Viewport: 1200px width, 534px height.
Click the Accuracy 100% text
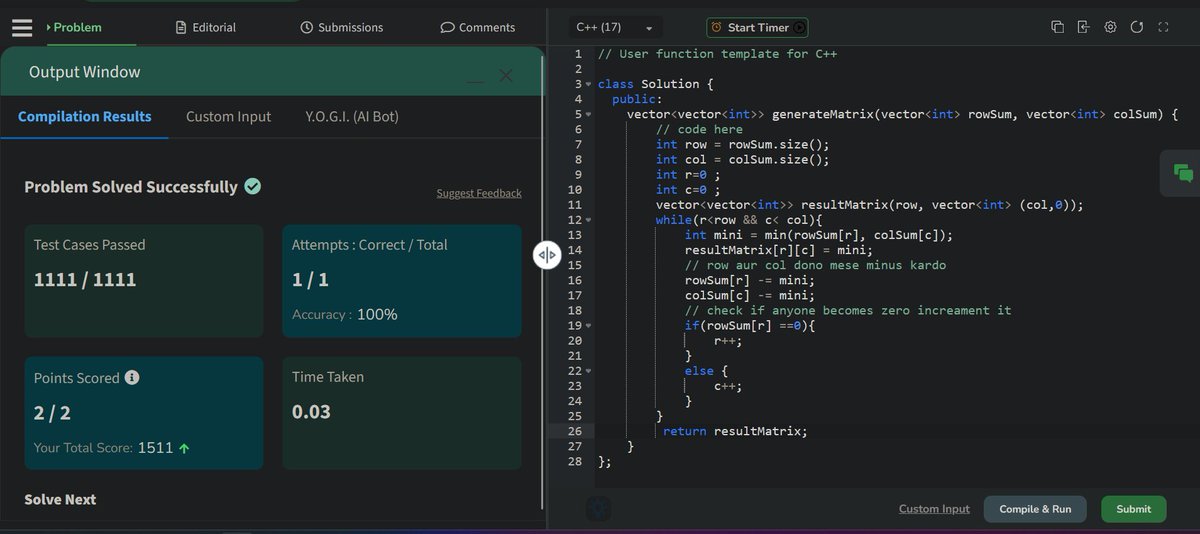click(345, 314)
